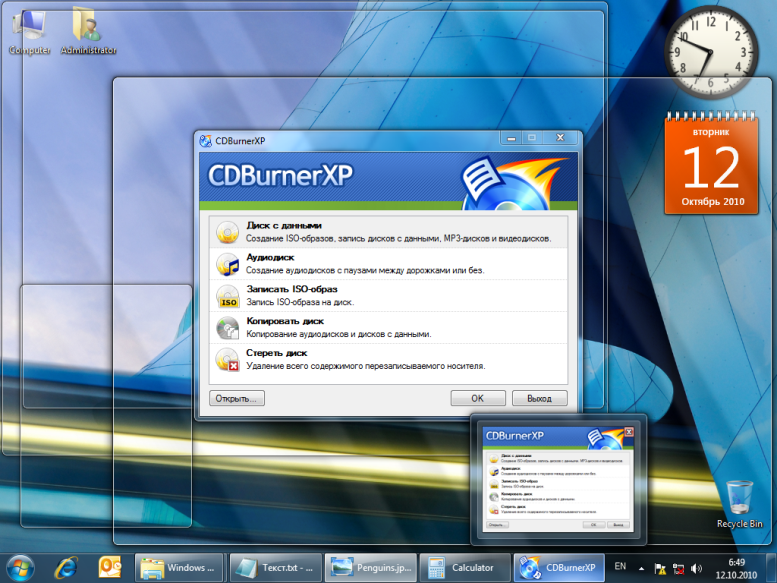Switch to Calculator taskbar button
This screenshot has width=777, height=583.
click(x=465, y=568)
